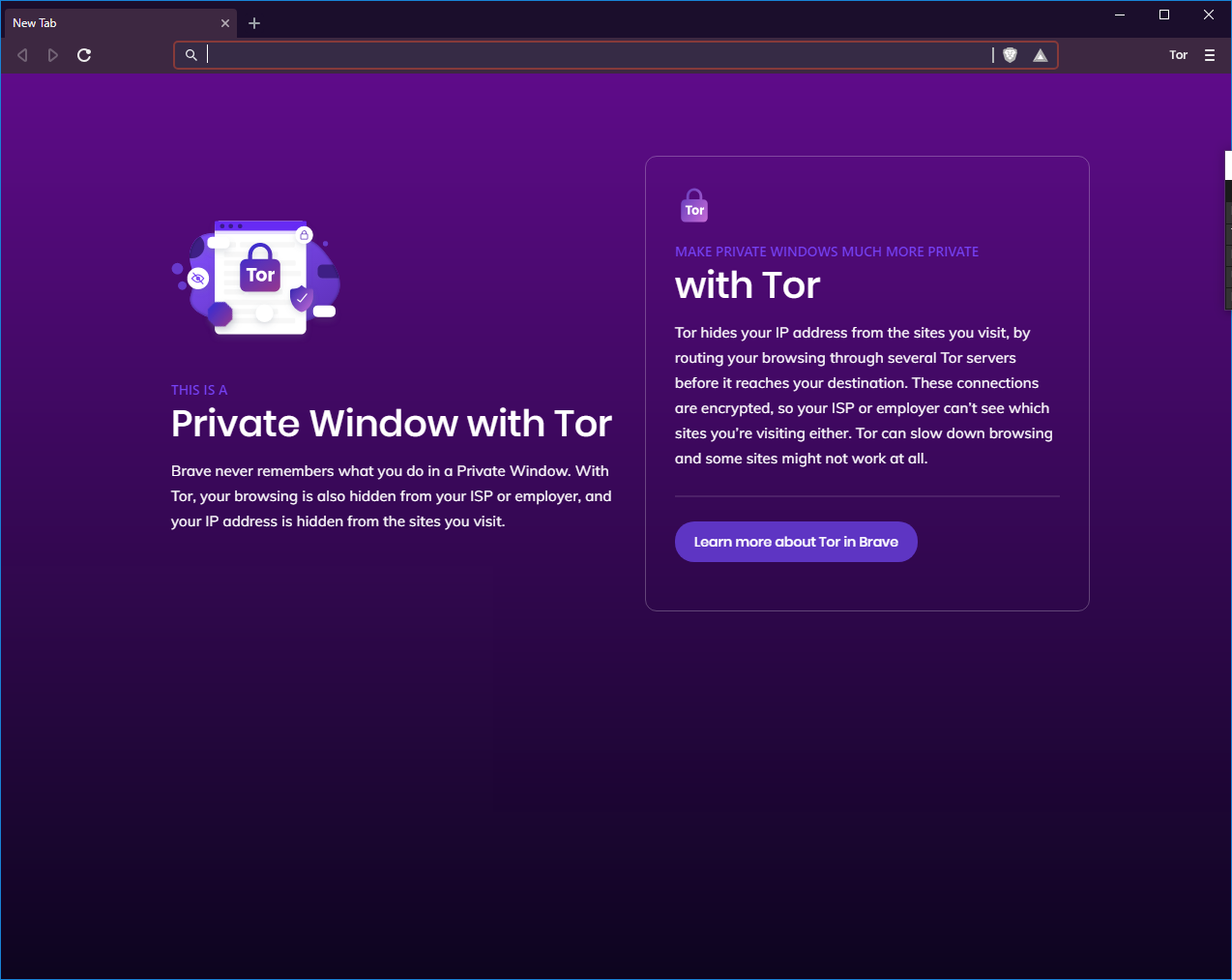Maximize the browser window
Screen dimensions: 1232x980
click(1164, 15)
